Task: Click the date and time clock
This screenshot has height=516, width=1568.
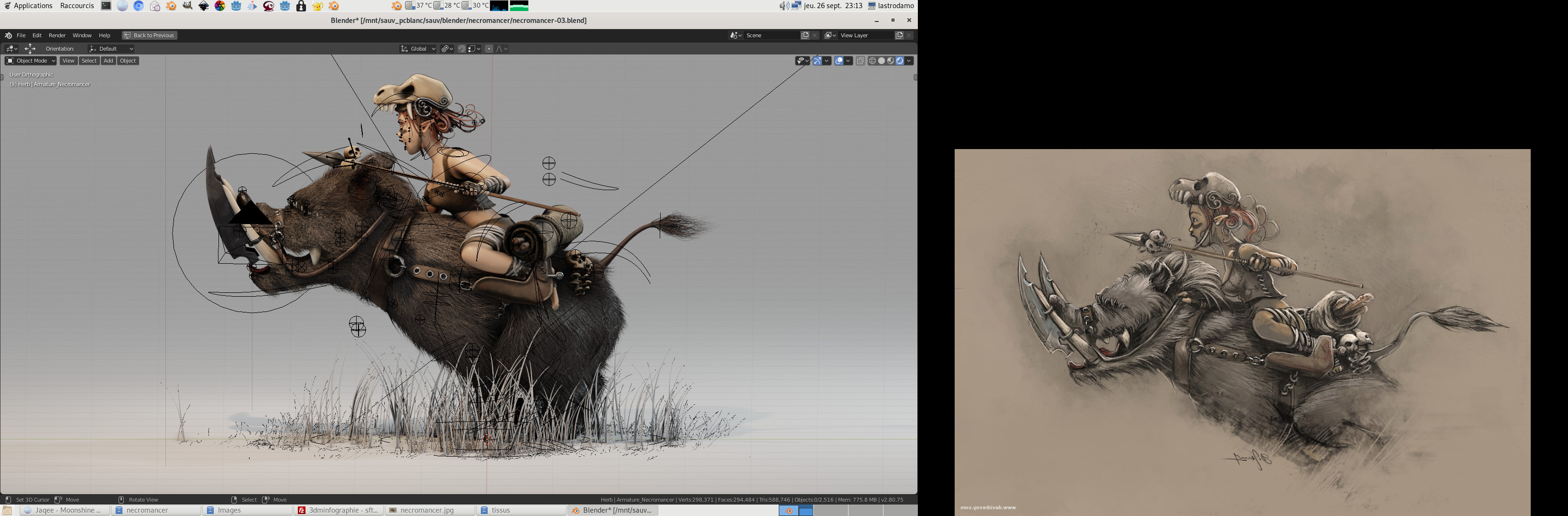Action: coord(833,5)
